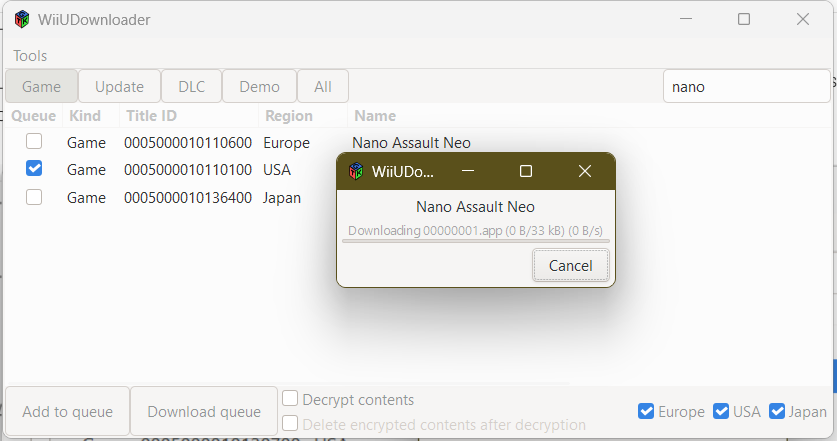This screenshot has width=837, height=441.
Task: Enable the Decrypt contents checkbox
Action: (x=290, y=398)
